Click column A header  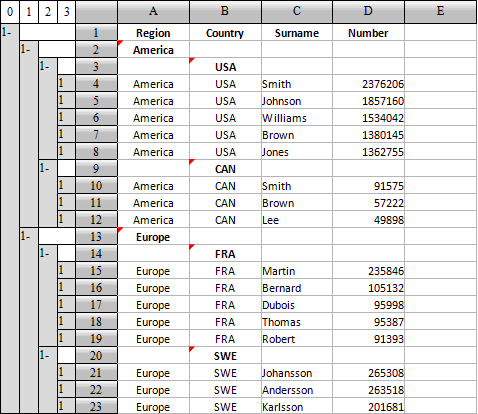[153, 12]
